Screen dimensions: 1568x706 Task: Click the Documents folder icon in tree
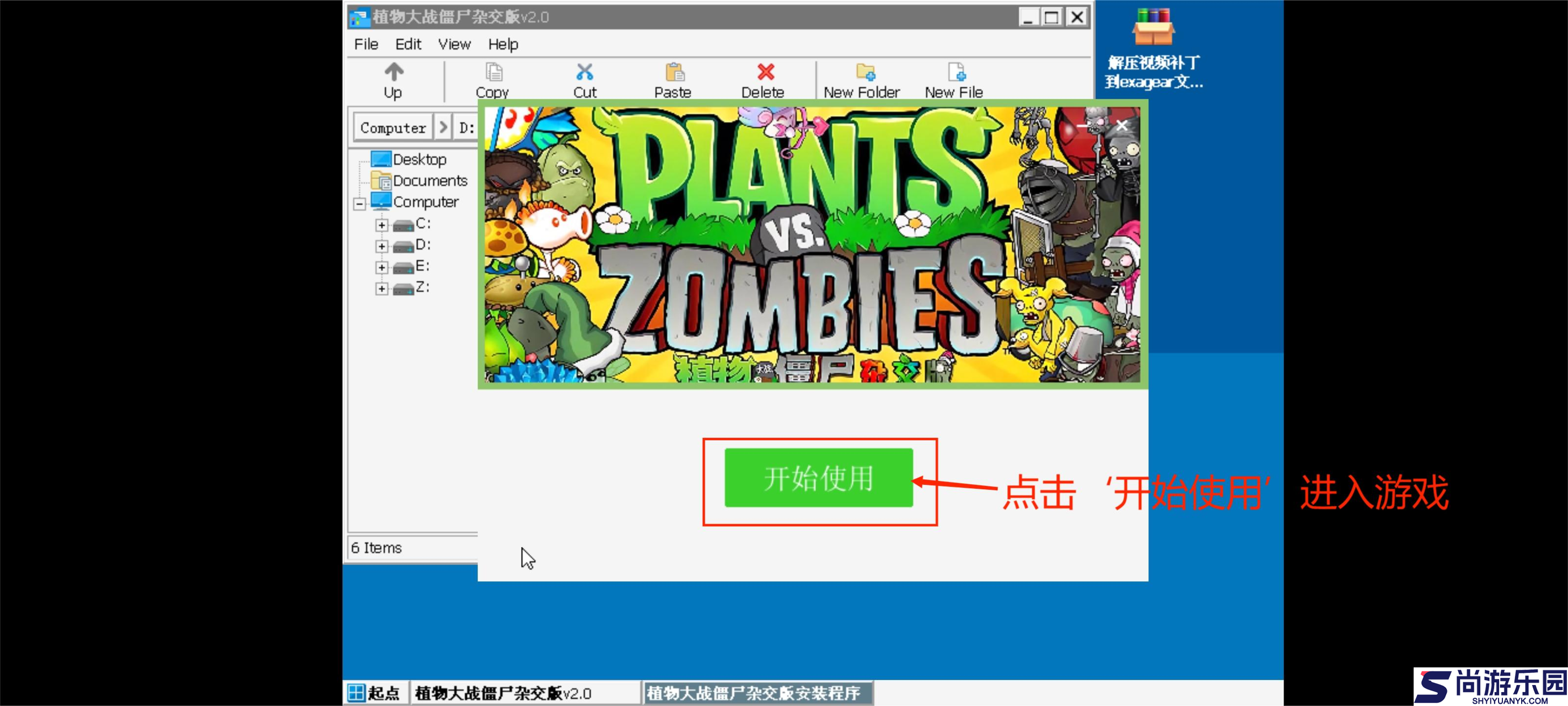click(381, 180)
